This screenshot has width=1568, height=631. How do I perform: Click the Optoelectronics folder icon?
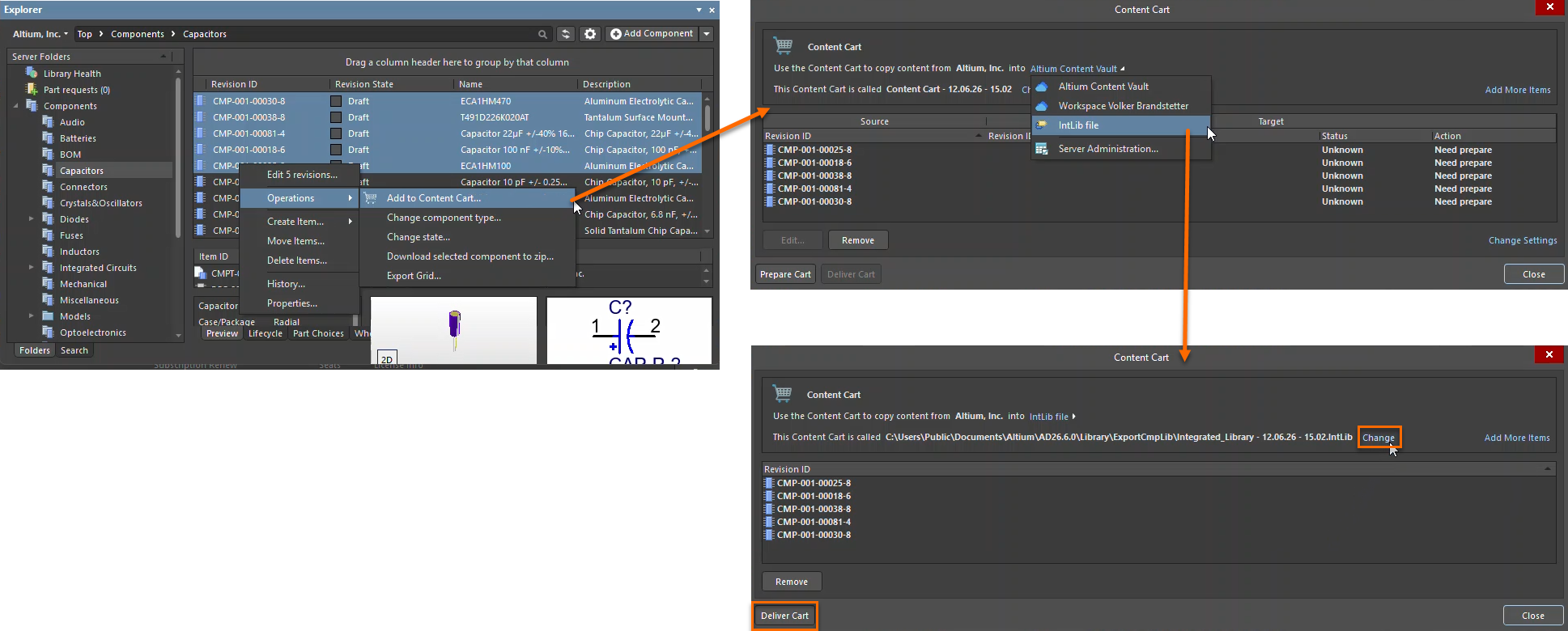point(49,332)
